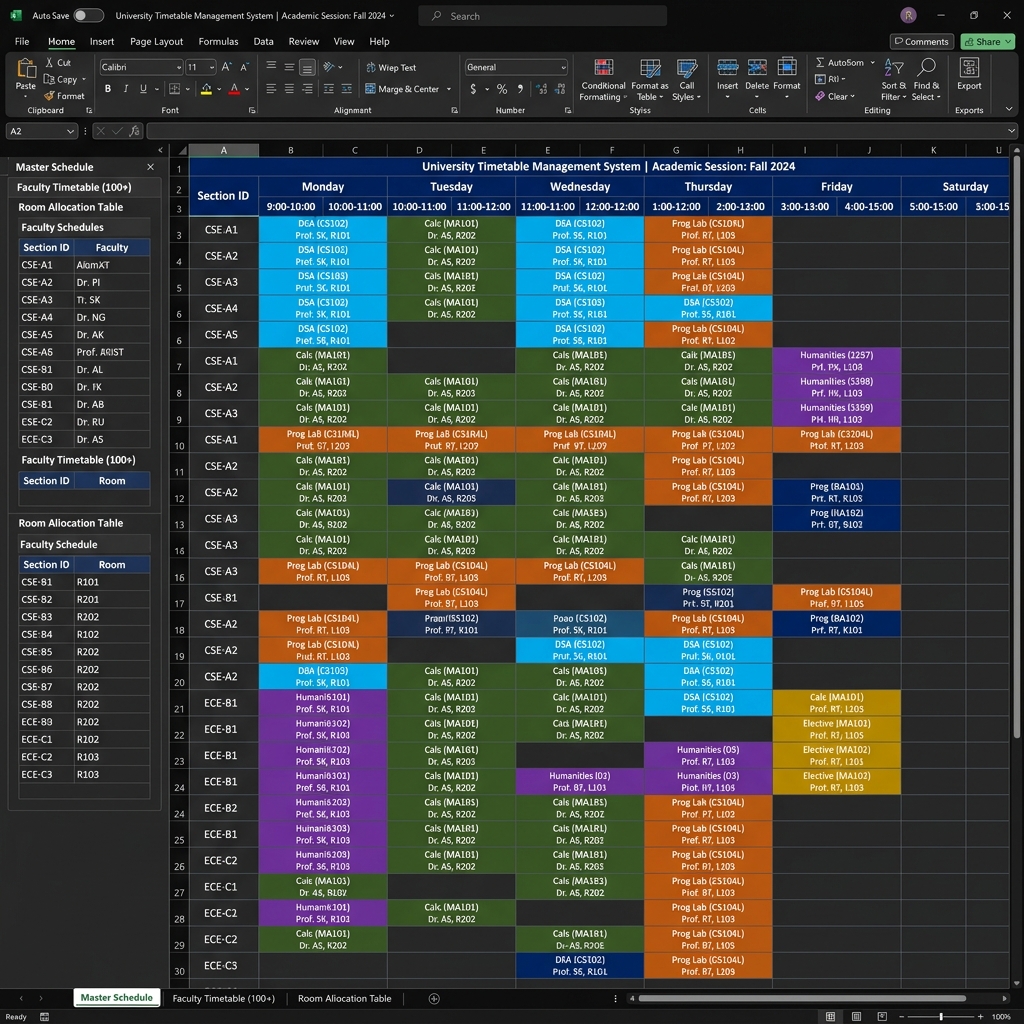Click the Export icon
The height and width of the screenshot is (1024, 1024).
(969, 68)
